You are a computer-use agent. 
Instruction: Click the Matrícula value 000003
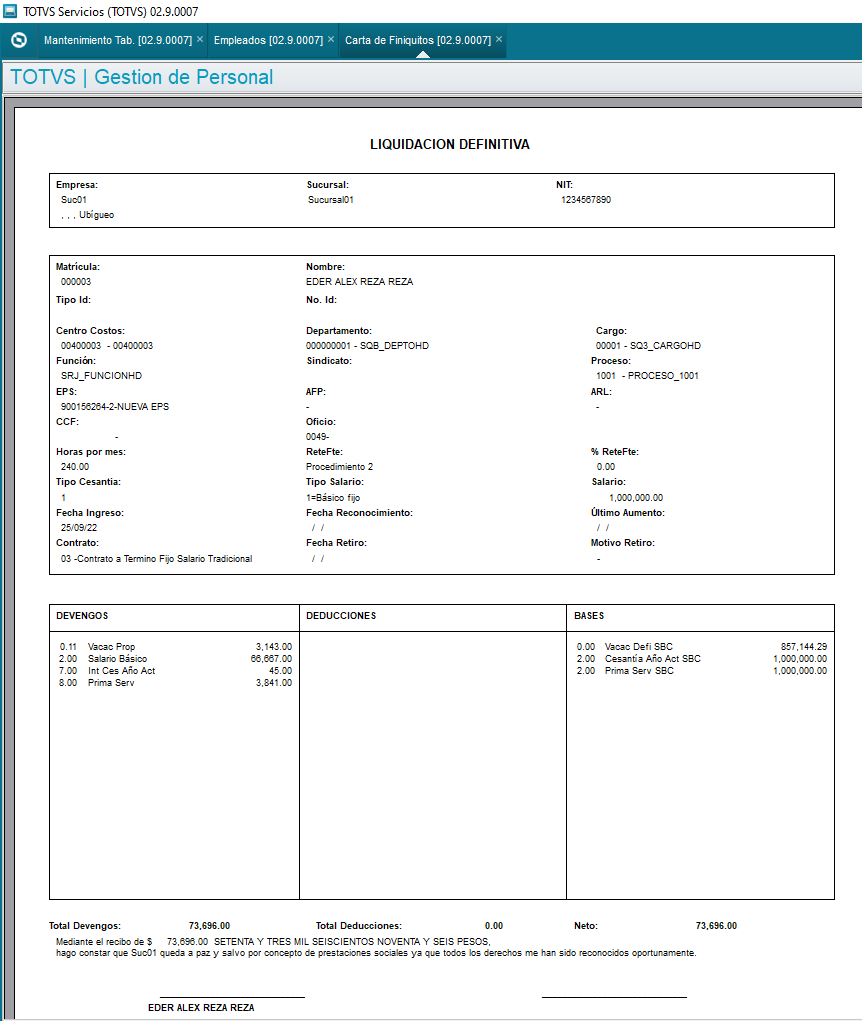tap(76, 282)
